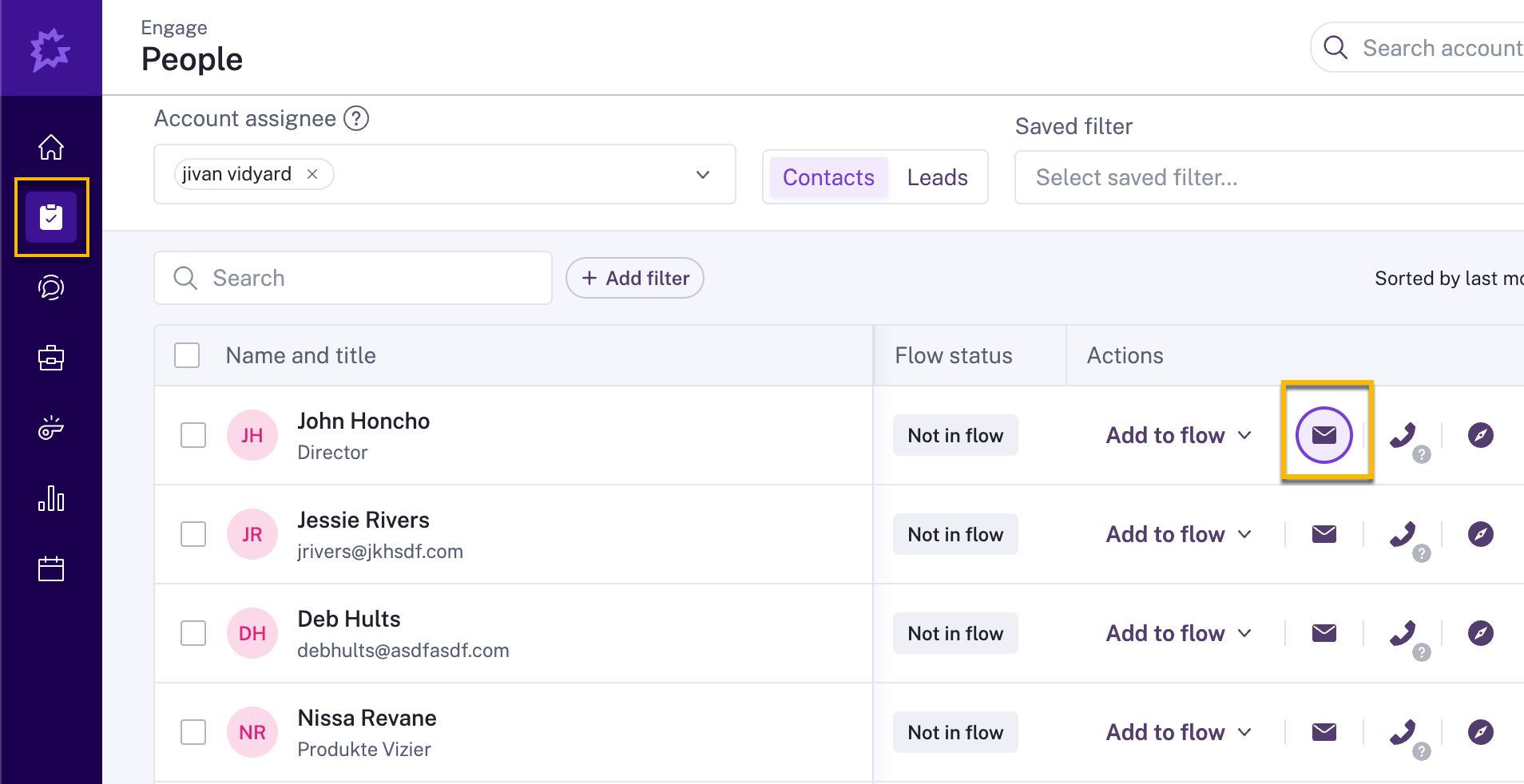Viewport: 1524px width, 784px height.
Task: Check the box for Jessie Rivers
Action: pos(193,534)
